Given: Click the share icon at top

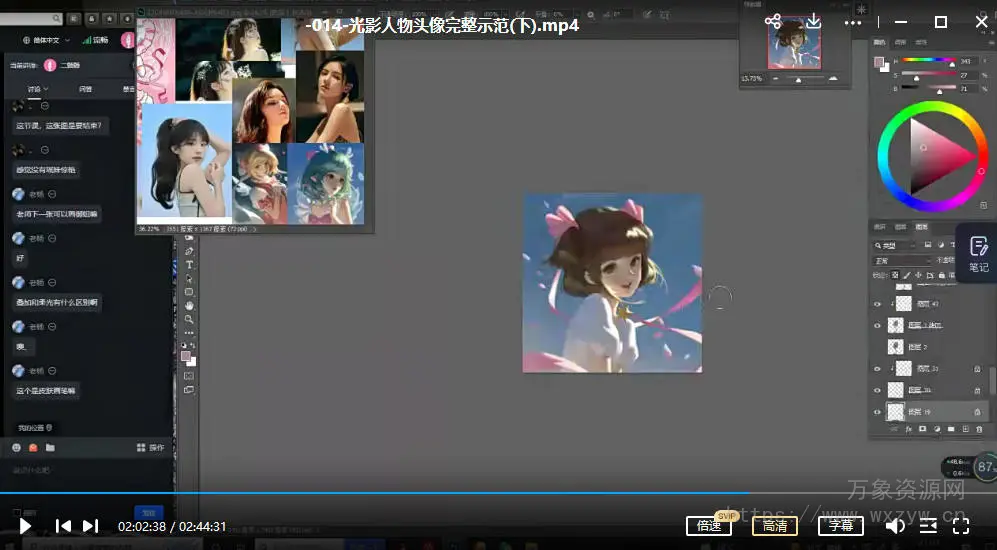Looking at the screenshot, I should point(773,21).
